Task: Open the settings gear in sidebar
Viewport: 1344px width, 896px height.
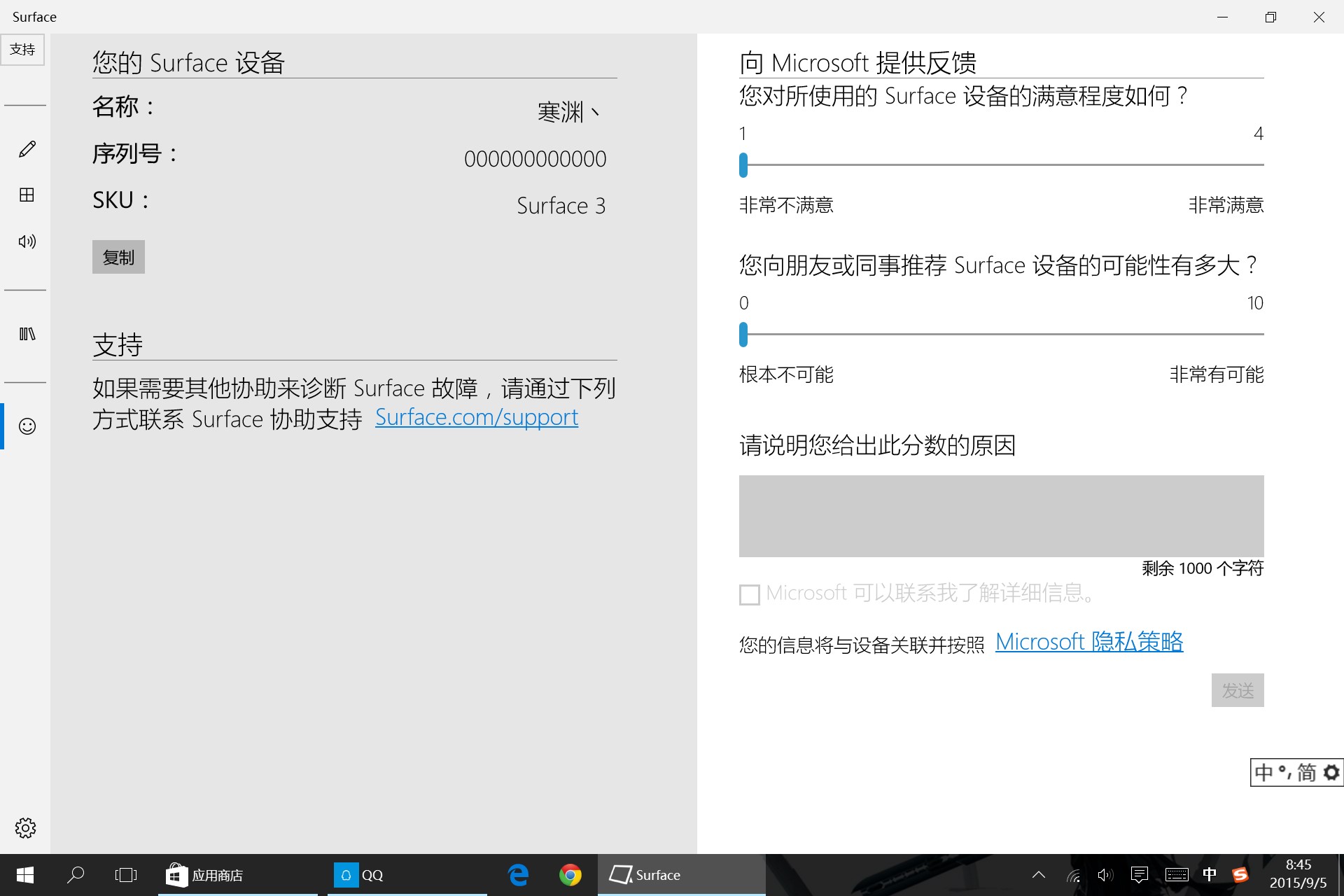Action: point(25,828)
